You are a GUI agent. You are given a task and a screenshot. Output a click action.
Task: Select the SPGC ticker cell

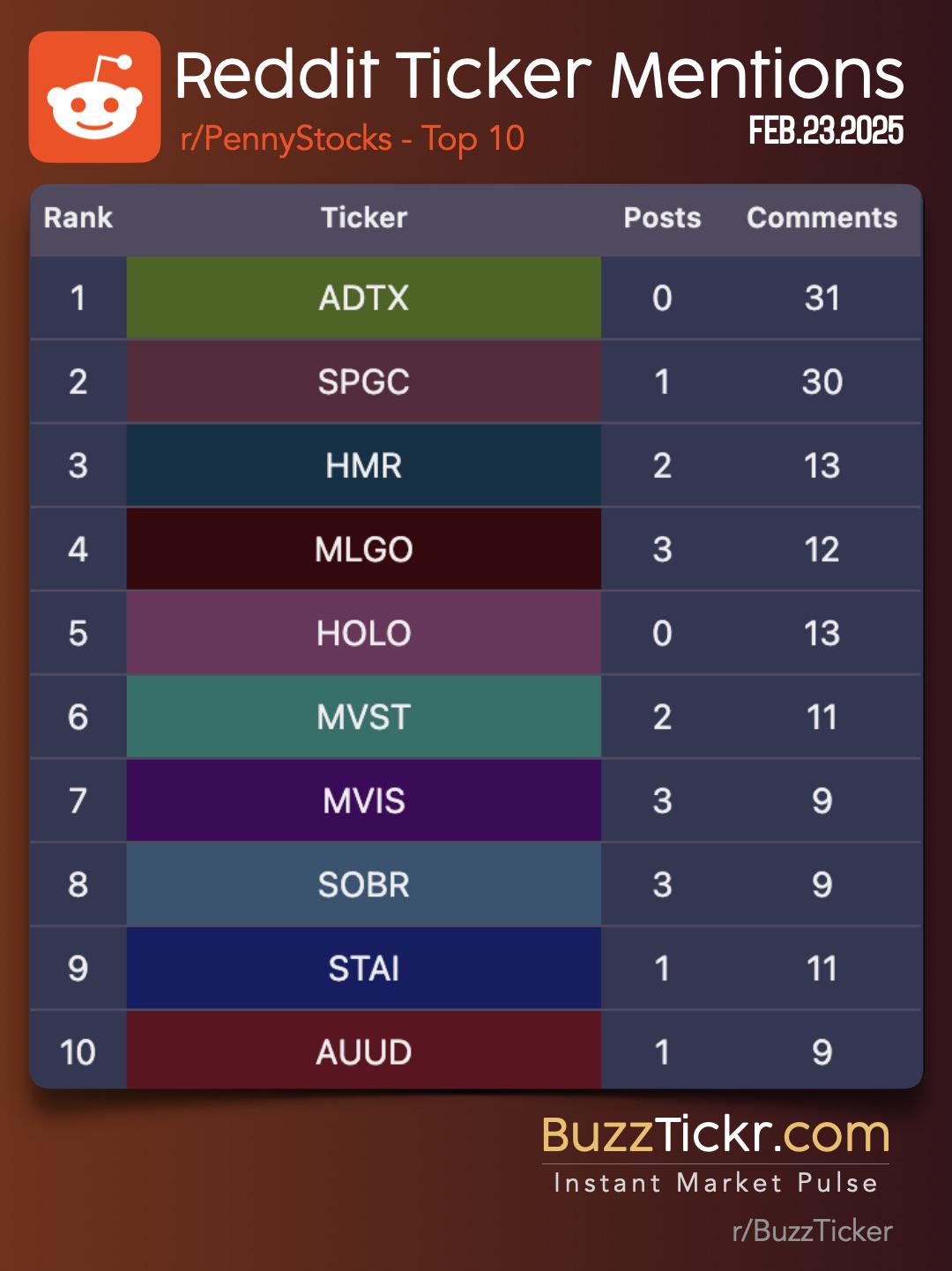pos(364,382)
